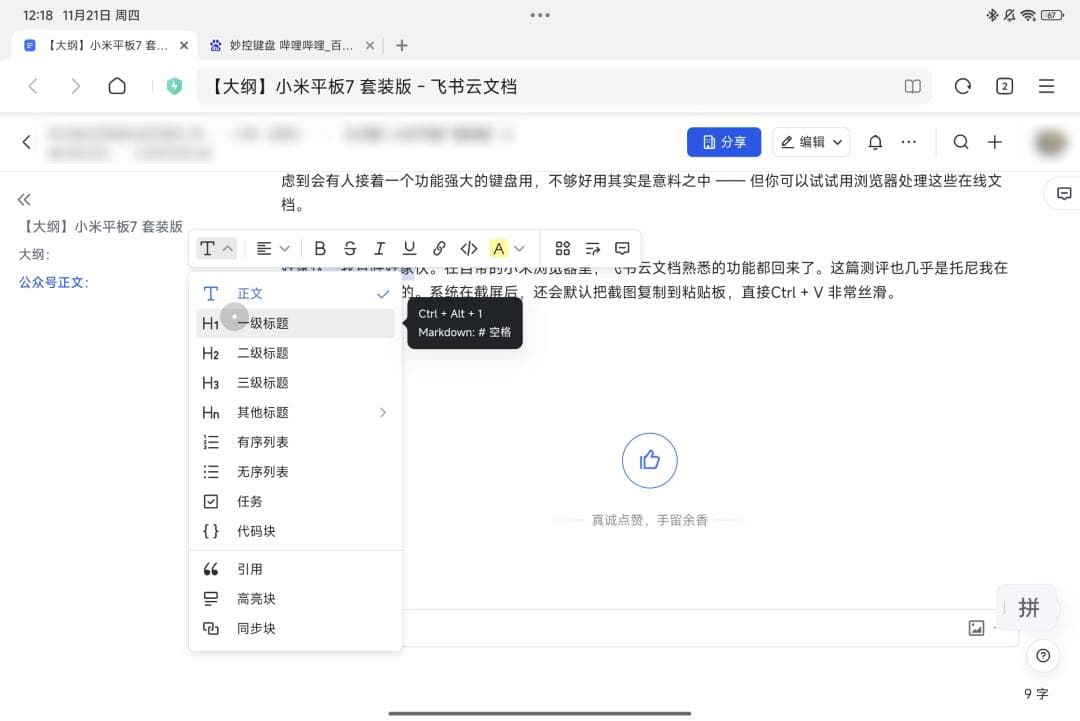This screenshot has width=1080, height=721.
Task: Toggle the 拼 input method button
Action: tap(1028, 607)
